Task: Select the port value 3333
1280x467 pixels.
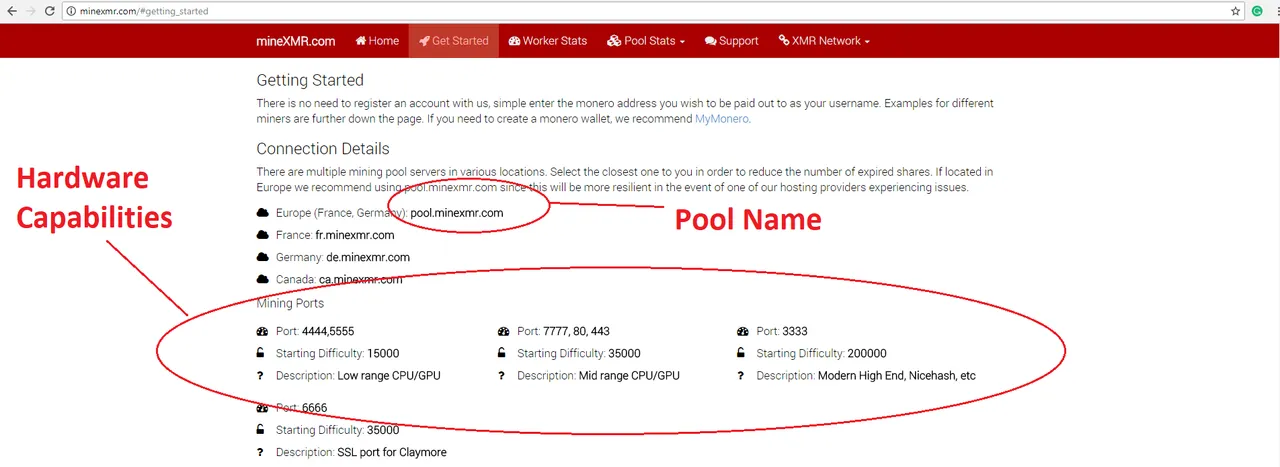Action: click(x=796, y=331)
